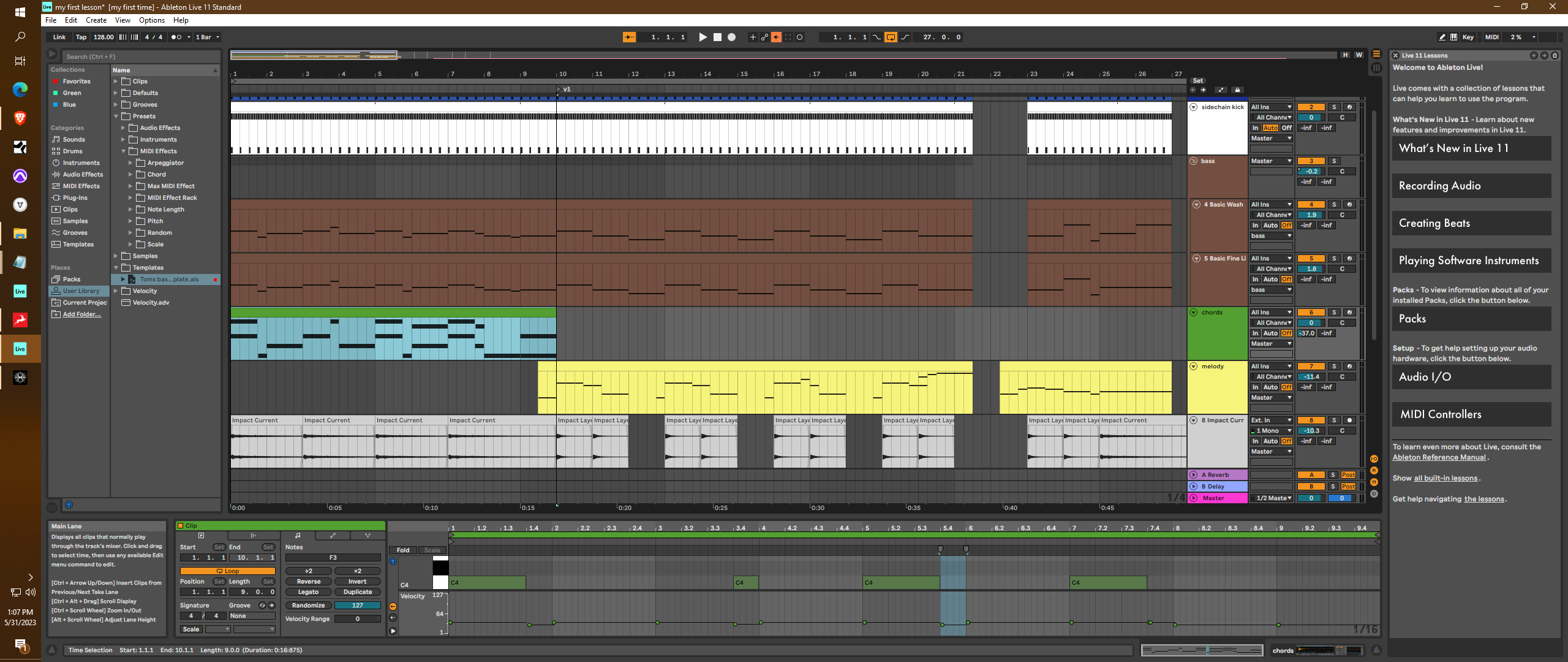The height and width of the screenshot is (662, 1568).
Task: Click the Reverse button in Notes panel
Action: [x=309, y=582]
